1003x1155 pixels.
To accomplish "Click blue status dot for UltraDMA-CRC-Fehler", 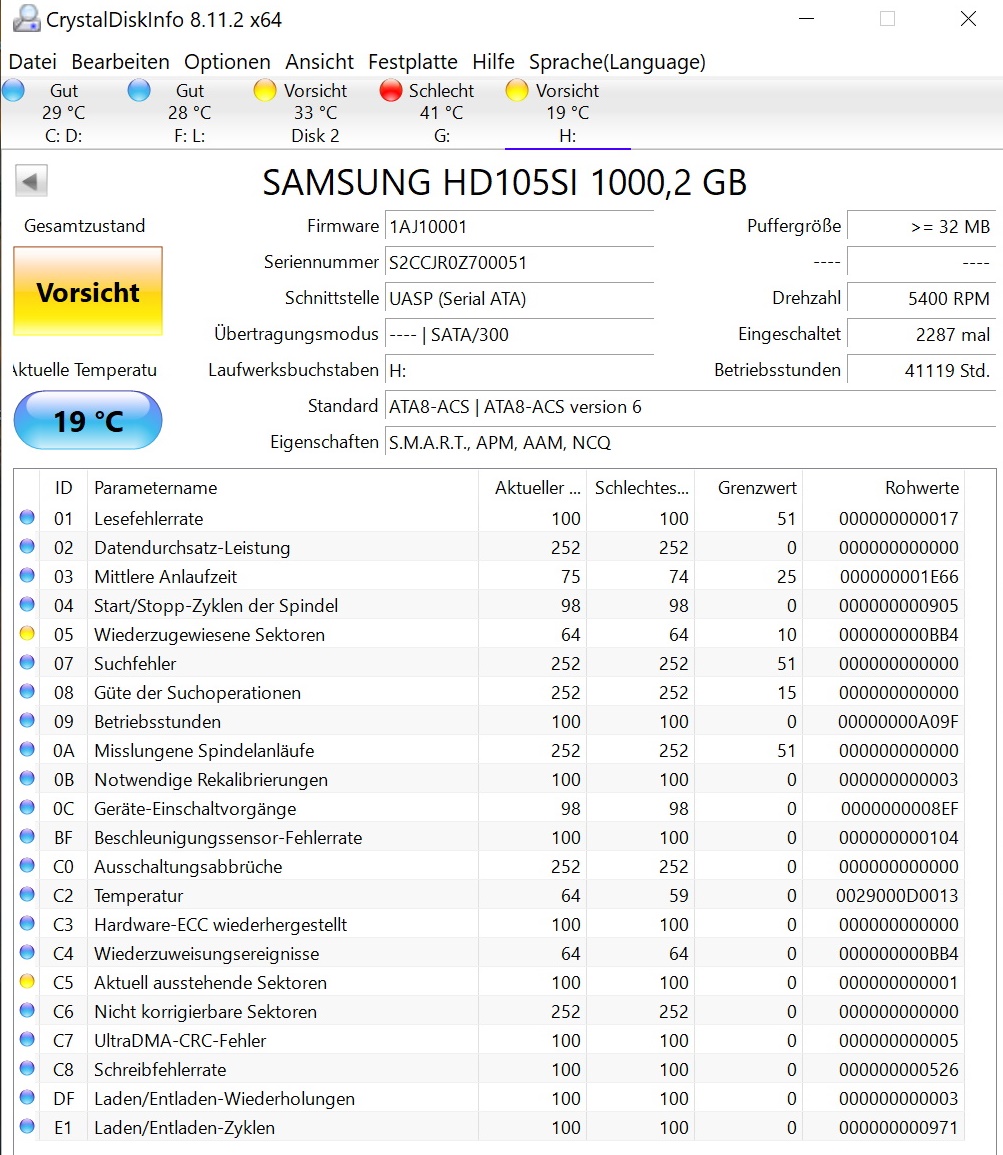I will coord(27,1039).
